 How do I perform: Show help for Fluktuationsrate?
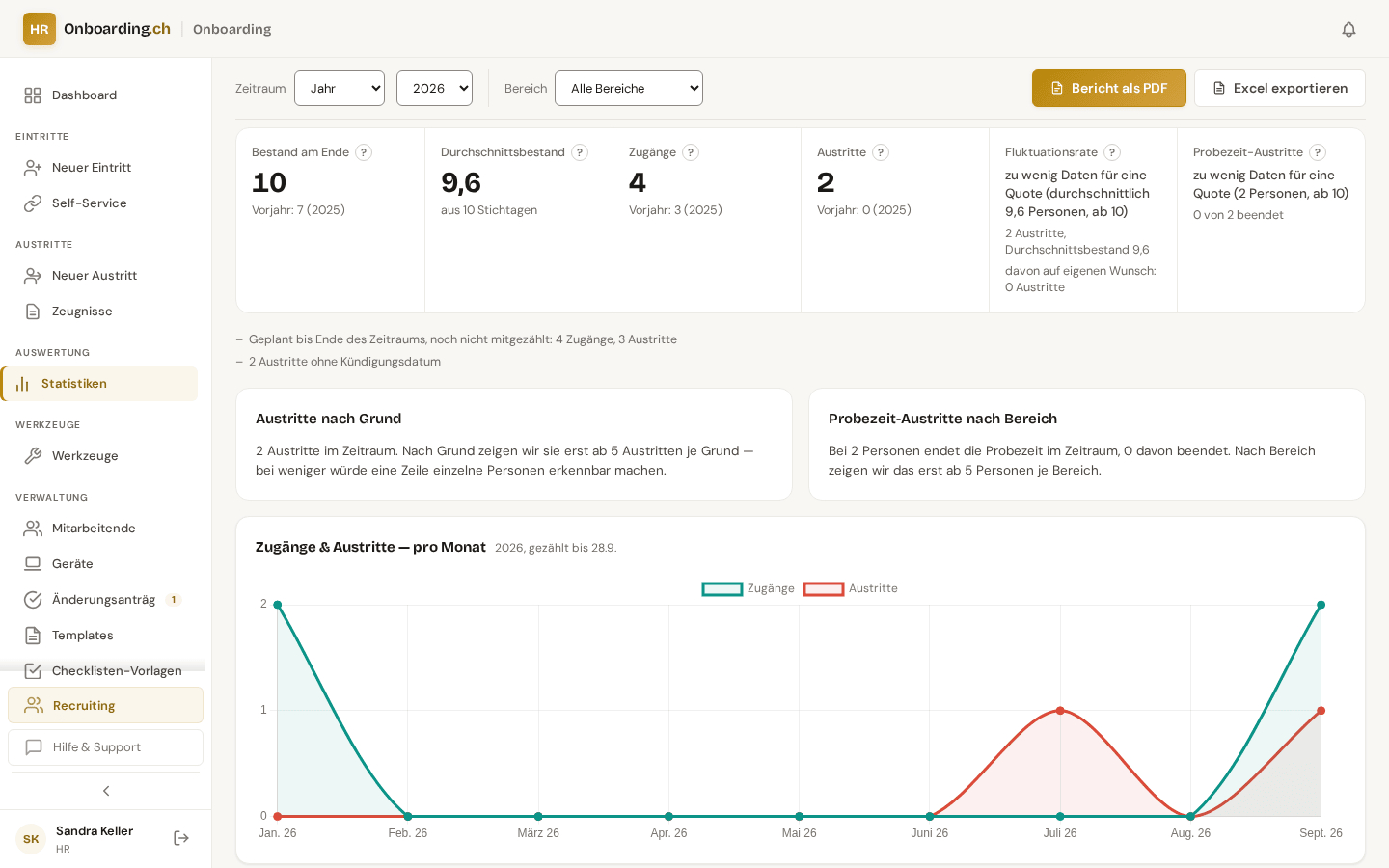point(1112,152)
